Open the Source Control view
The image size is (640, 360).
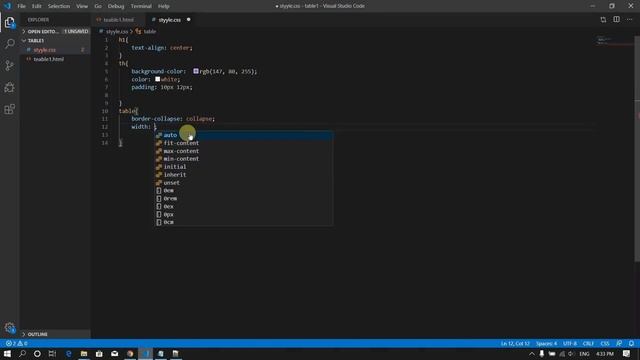pos(9,65)
